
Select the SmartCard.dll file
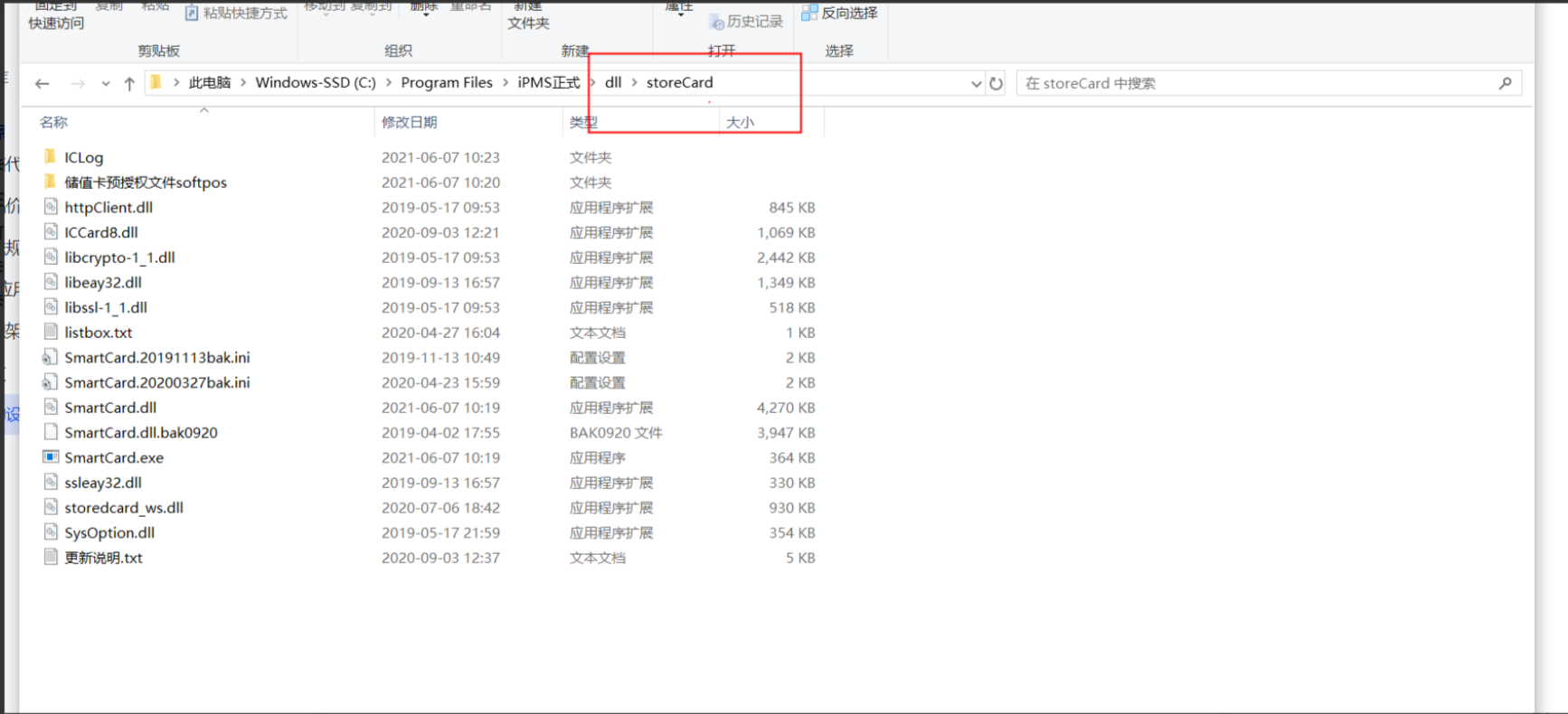110,408
